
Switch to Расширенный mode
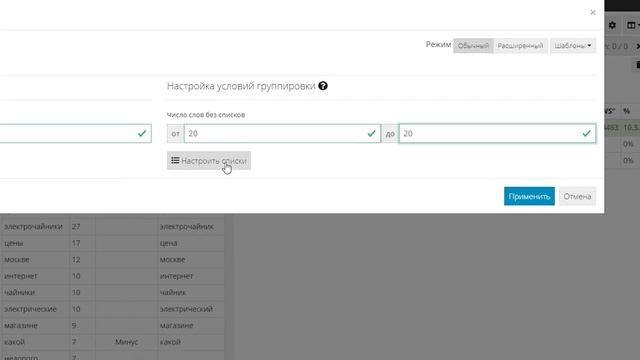click(x=520, y=46)
